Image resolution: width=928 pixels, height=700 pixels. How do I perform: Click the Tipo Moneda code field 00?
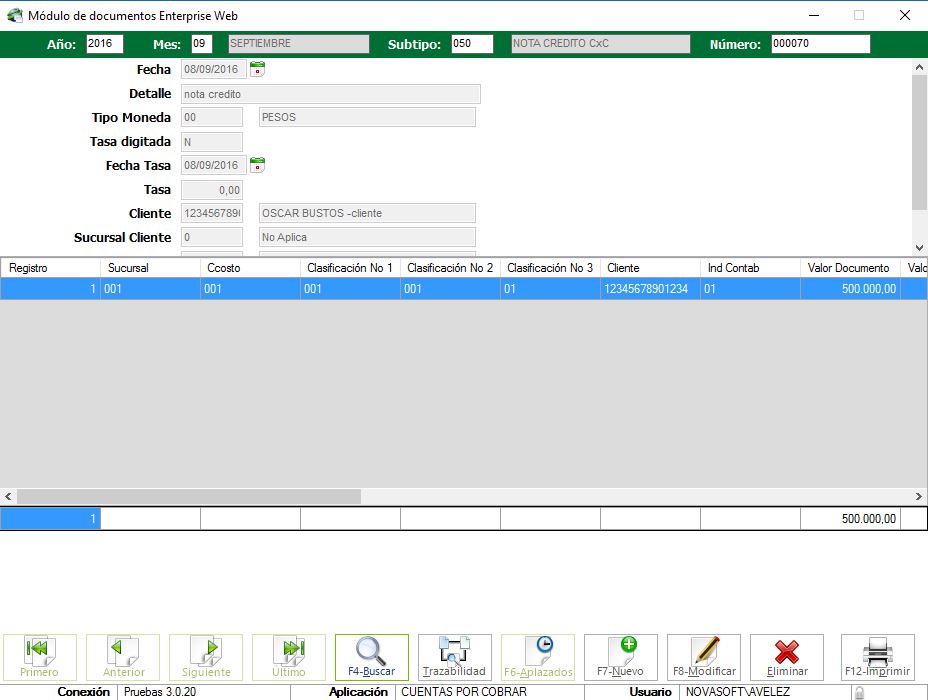click(212, 117)
